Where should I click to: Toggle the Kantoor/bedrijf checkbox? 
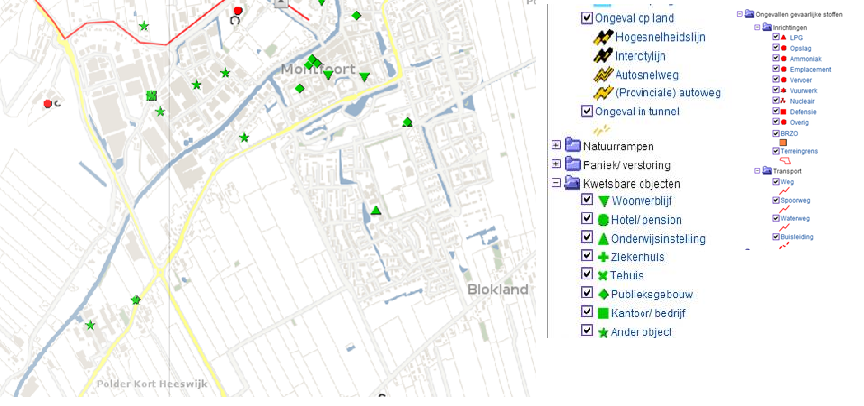(x=587, y=312)
